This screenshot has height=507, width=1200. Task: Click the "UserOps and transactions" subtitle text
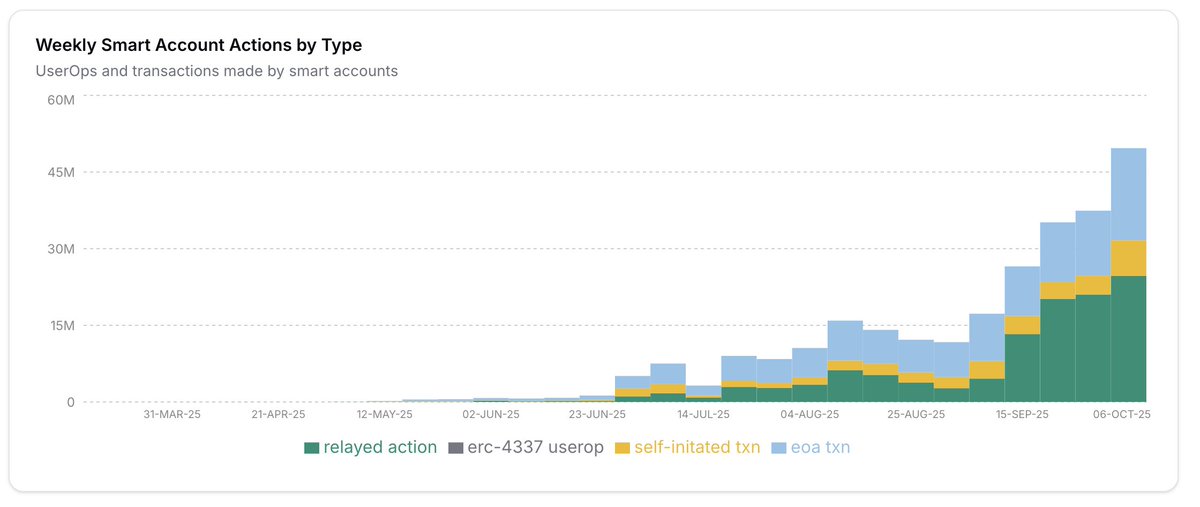[216, 71]
